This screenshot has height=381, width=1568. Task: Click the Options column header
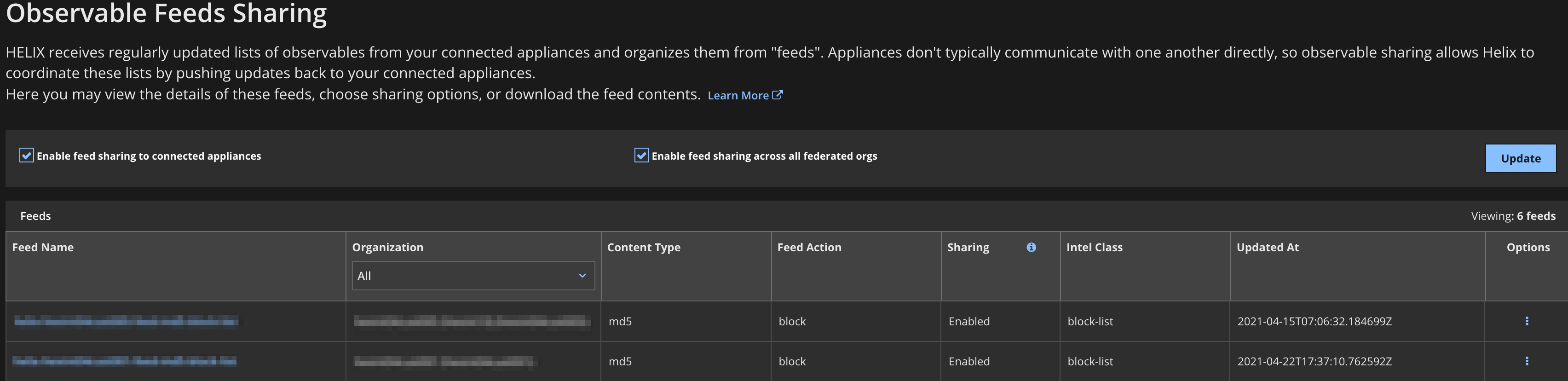1528,247
